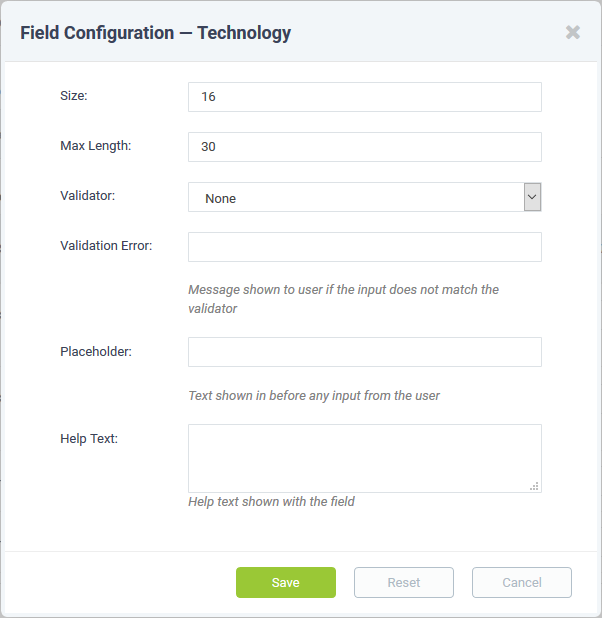Focus the Max Length input field
Screen dimensions: 602x618
365,147
